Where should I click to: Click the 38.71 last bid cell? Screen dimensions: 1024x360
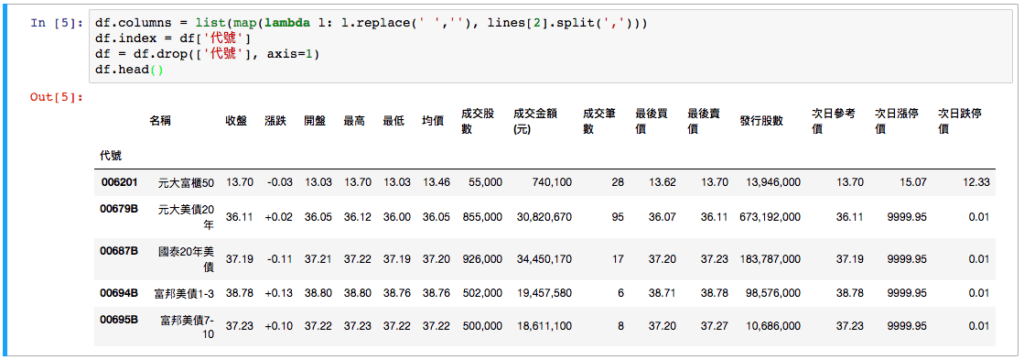click(x=662, y=293)
